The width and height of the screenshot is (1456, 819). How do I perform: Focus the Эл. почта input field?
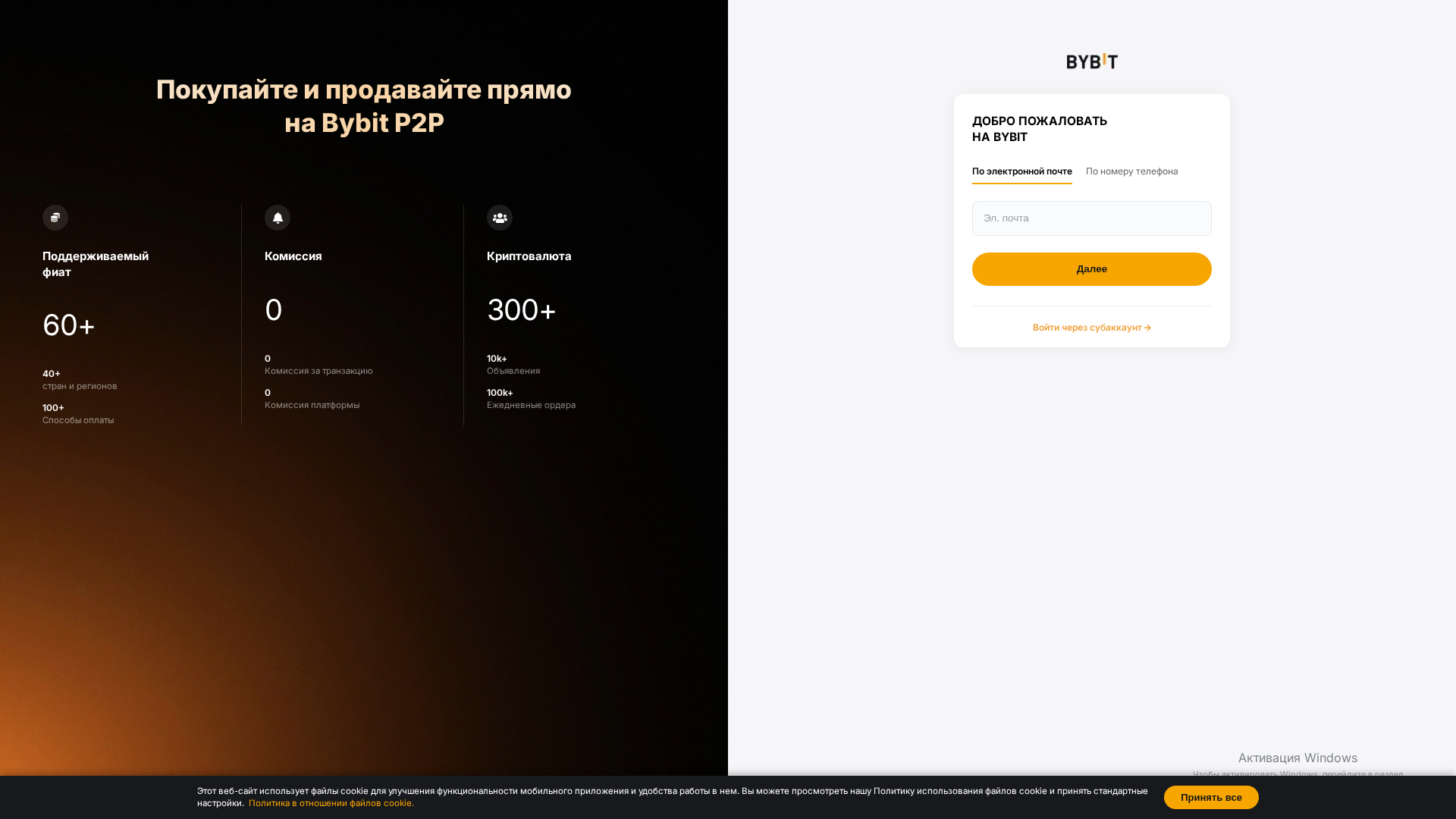[1092, 218]
